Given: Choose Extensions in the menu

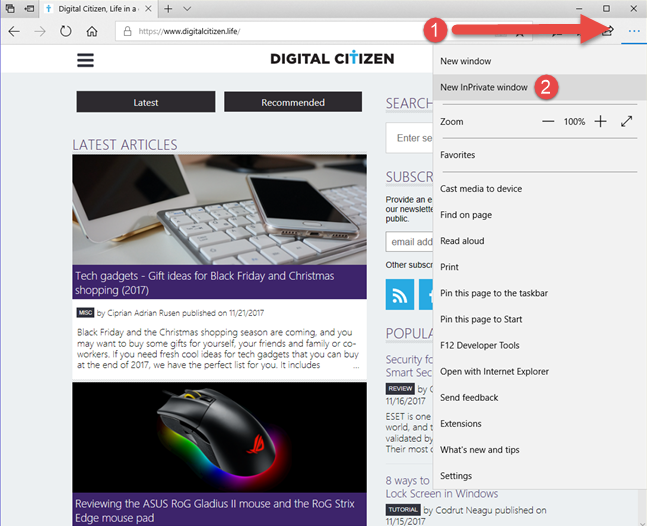Looking at the screenshot, I should [x=461, y=424].
